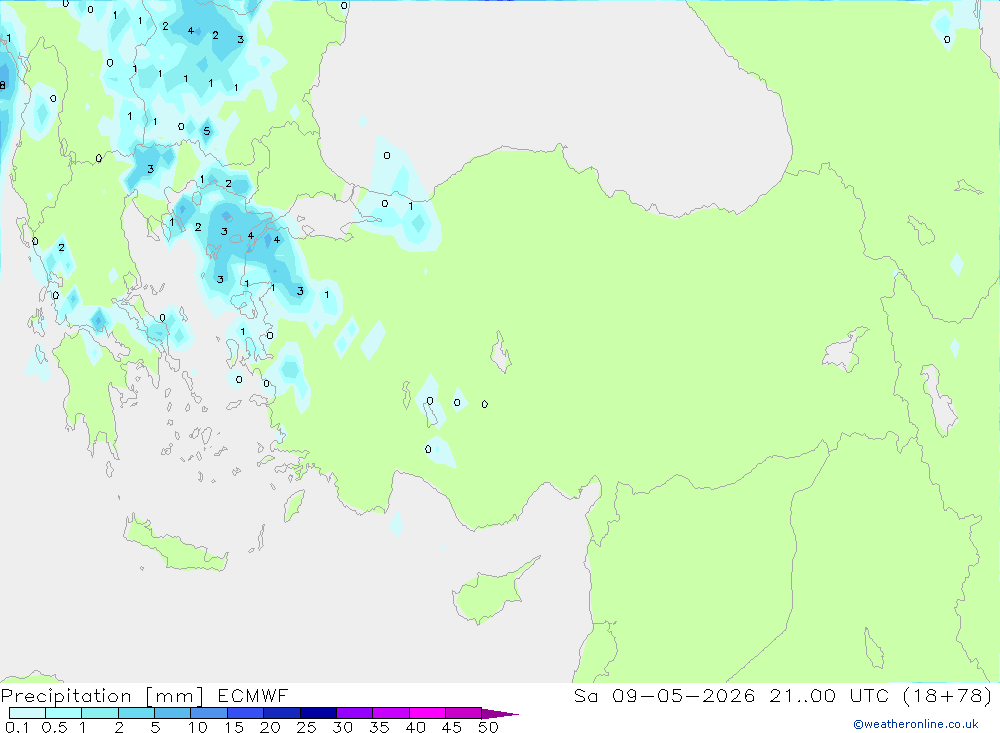Click the 0.1–0.5 mm legend color box
The height and width of the screenshot is (733, 1000).
coord(27,713)
